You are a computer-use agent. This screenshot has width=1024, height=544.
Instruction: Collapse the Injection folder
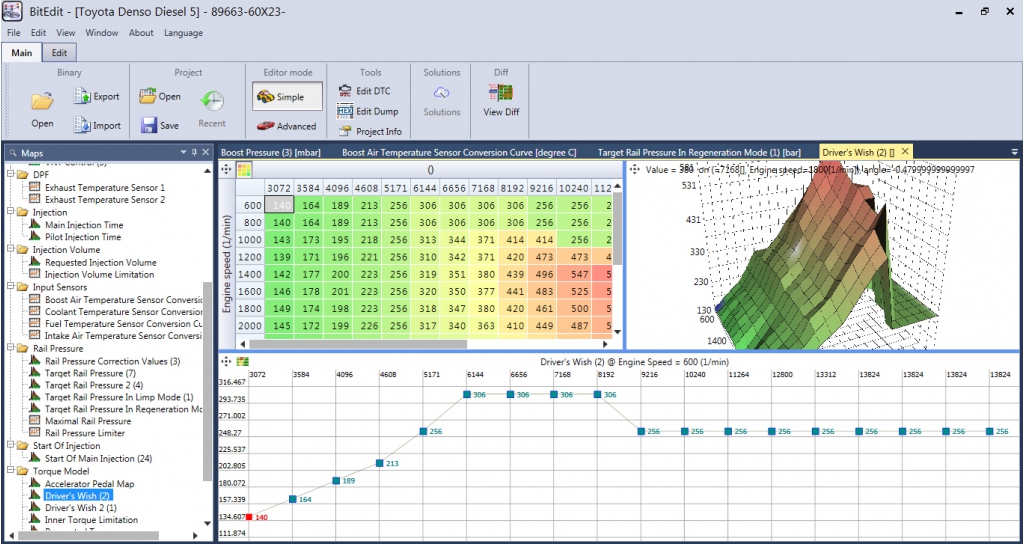coord(10,212)
